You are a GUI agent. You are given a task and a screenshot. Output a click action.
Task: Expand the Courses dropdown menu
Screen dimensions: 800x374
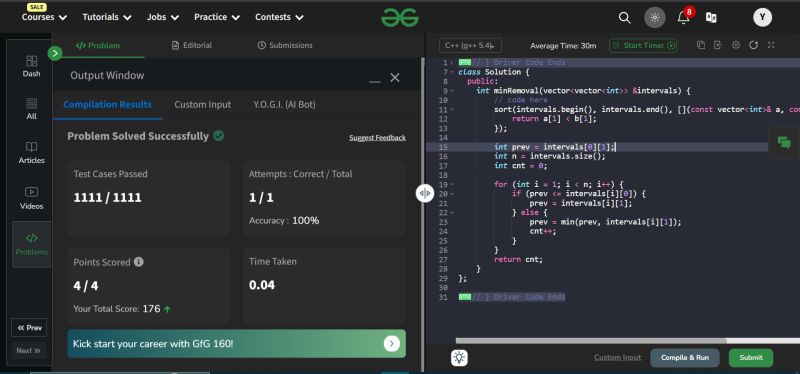pos(44,17)
